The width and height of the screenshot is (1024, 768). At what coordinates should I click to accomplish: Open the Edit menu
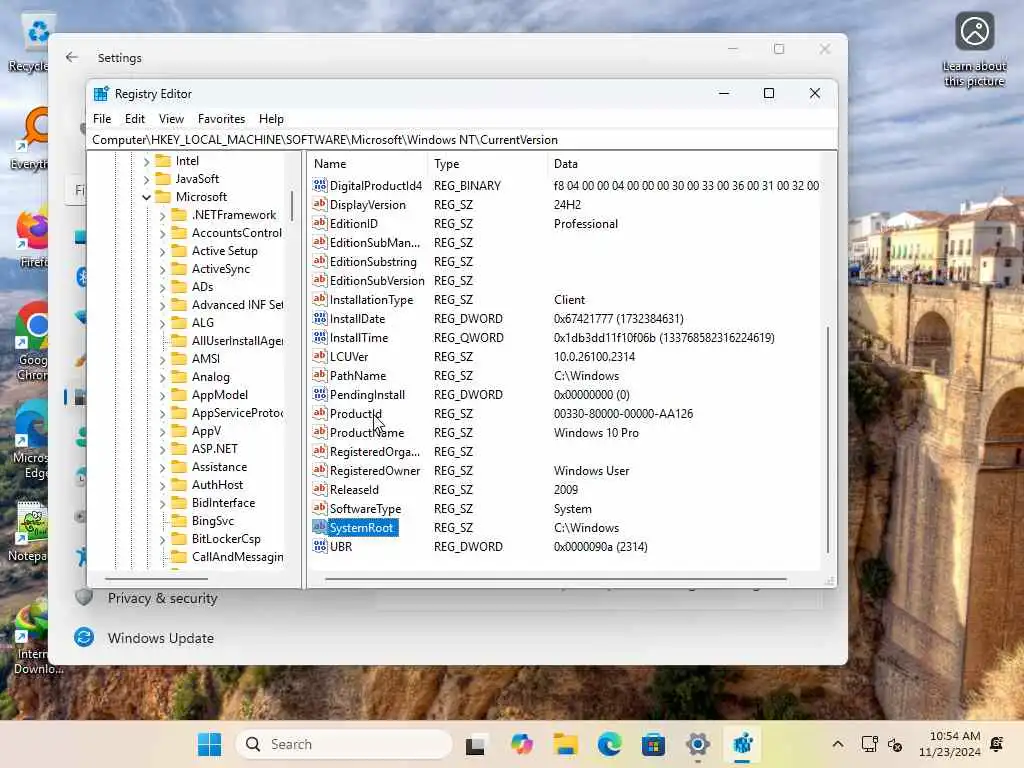135,119
